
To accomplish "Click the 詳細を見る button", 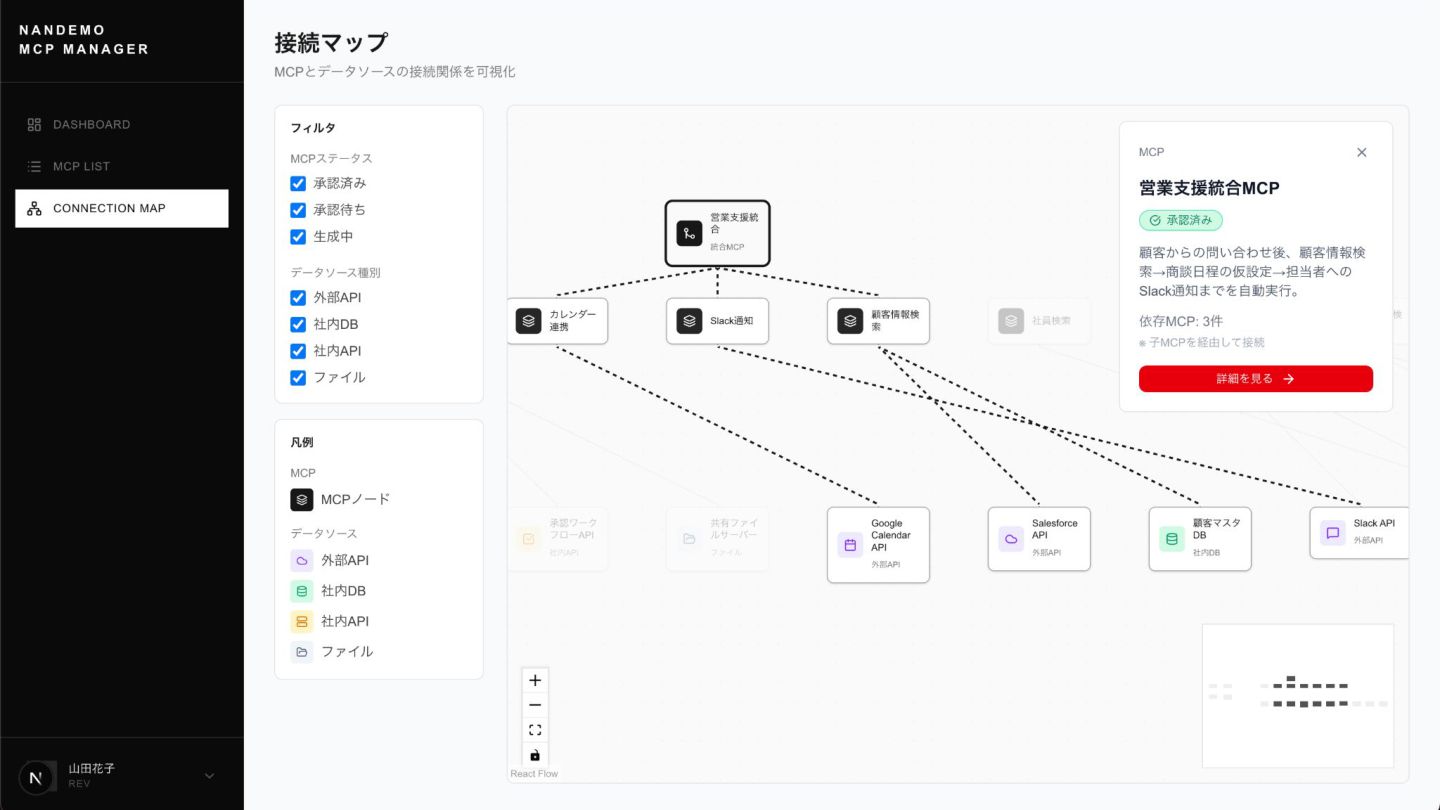I will coord(1255,379).
